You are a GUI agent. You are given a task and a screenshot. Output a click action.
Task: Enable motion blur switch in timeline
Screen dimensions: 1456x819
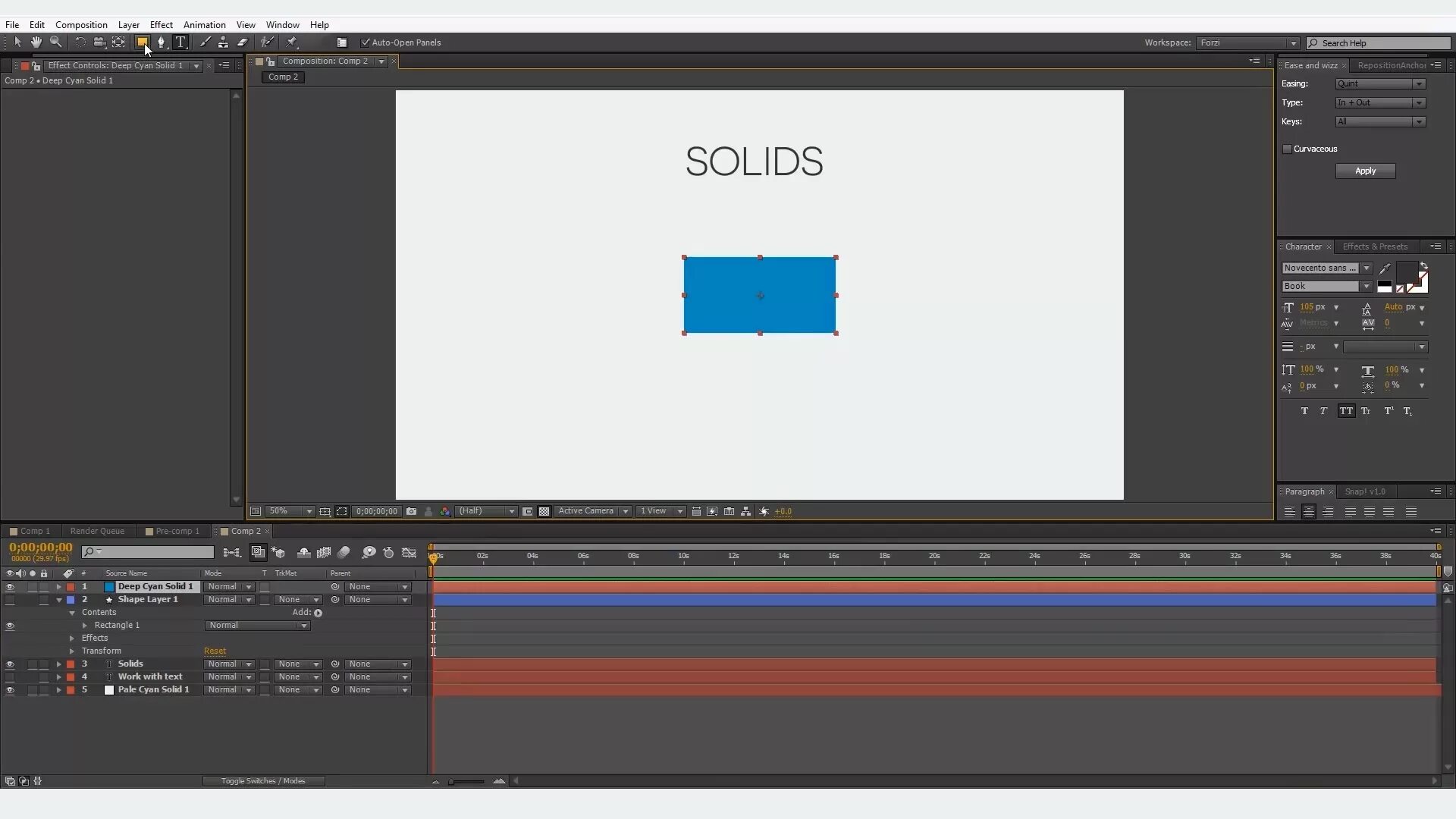click(344, 553)
